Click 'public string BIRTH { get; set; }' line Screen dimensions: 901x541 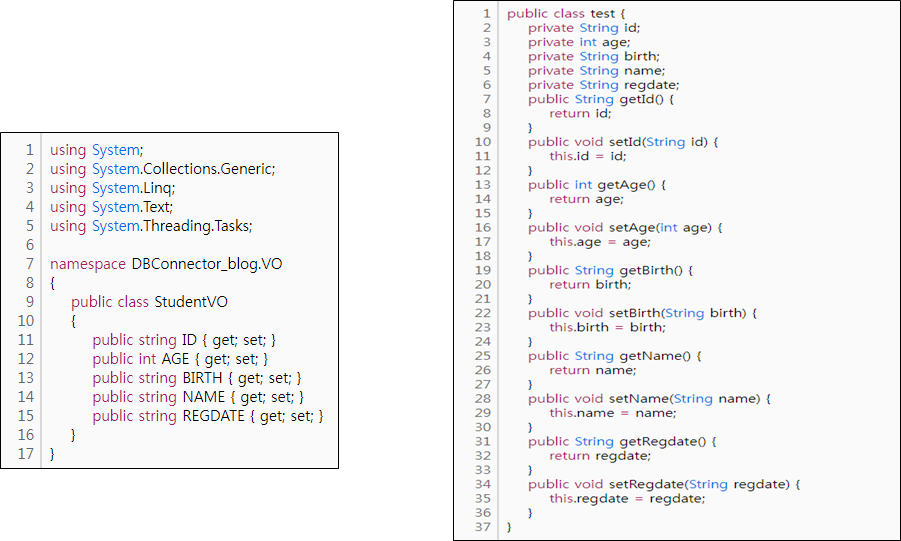pyautogui.click(x=197, y=378)
